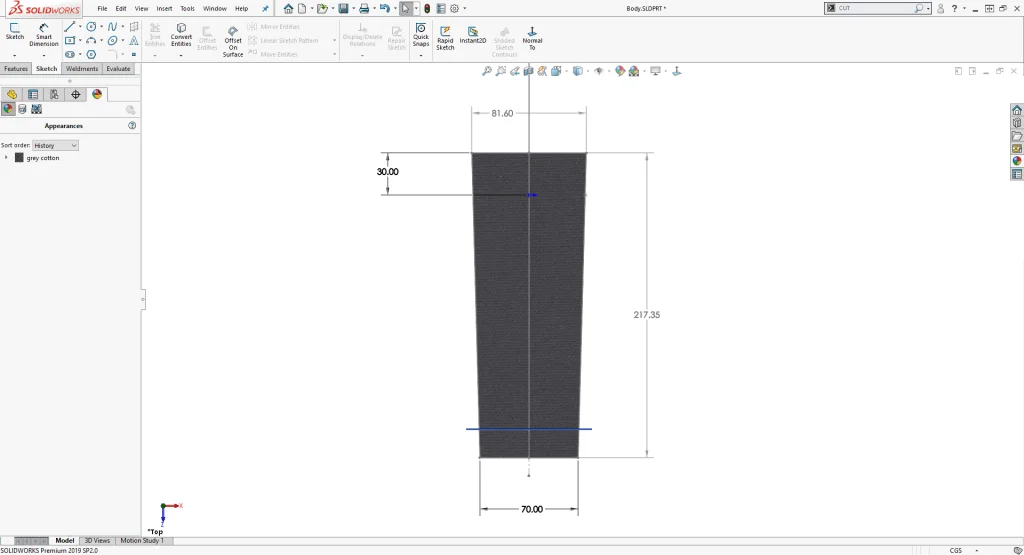Toggle the pin for the menu bar
Viewport: 1024px width, 555px height.
click(266, 9)
